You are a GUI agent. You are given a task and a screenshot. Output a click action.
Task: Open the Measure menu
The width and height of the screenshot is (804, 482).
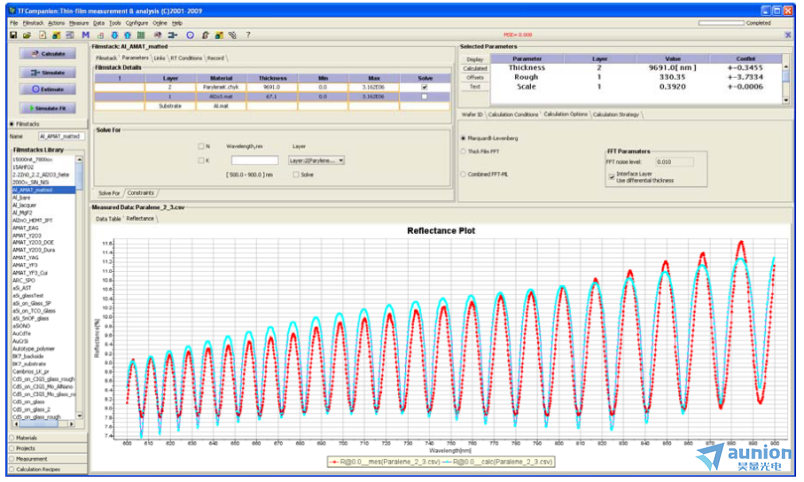(79, 23)
